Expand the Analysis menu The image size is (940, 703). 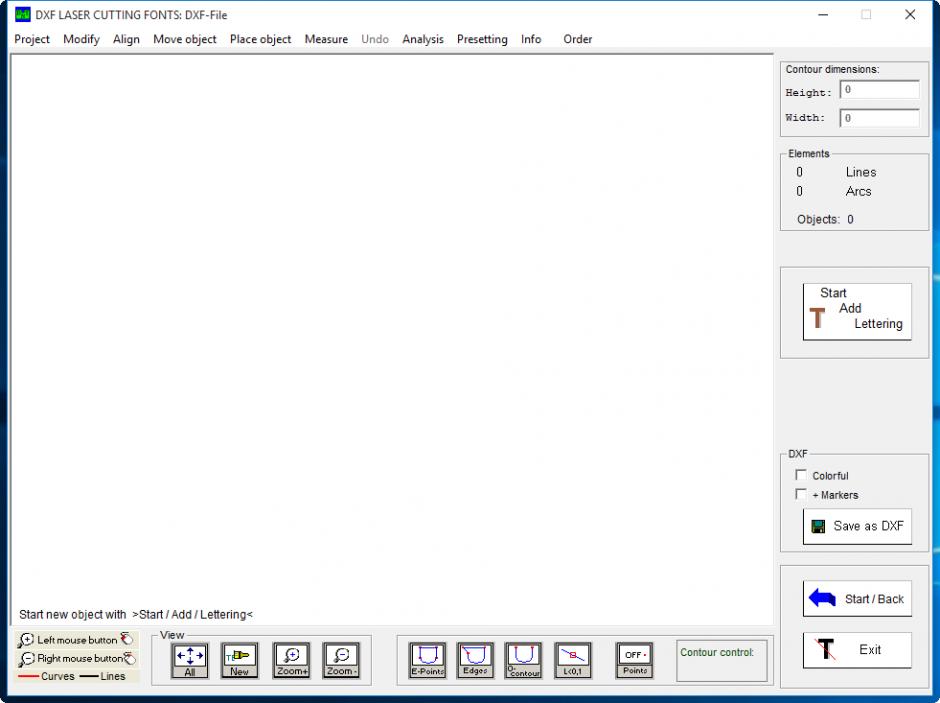click(422, 39)
